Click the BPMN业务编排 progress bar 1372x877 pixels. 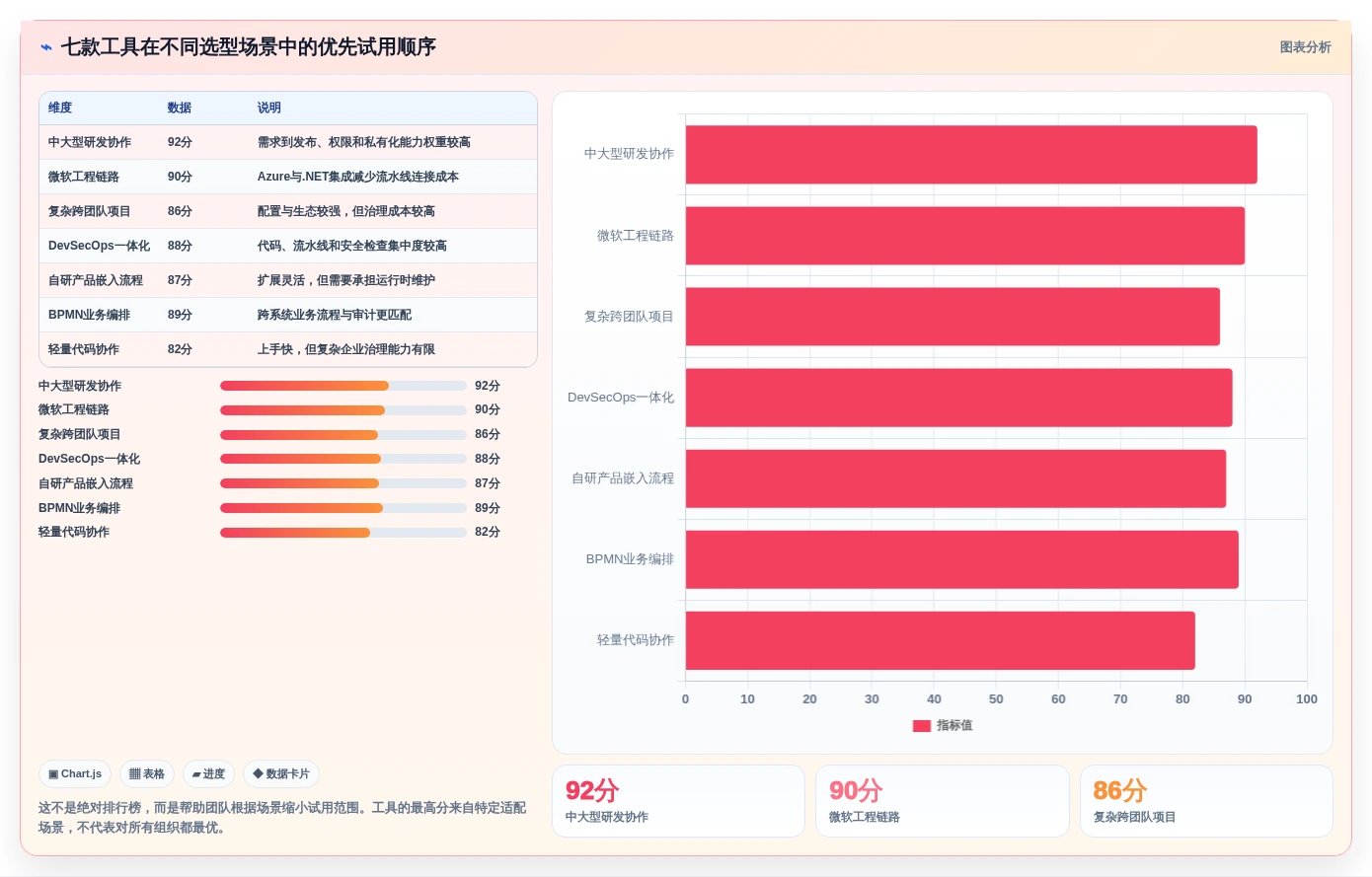pyautogui.click(x=343, y=508)
